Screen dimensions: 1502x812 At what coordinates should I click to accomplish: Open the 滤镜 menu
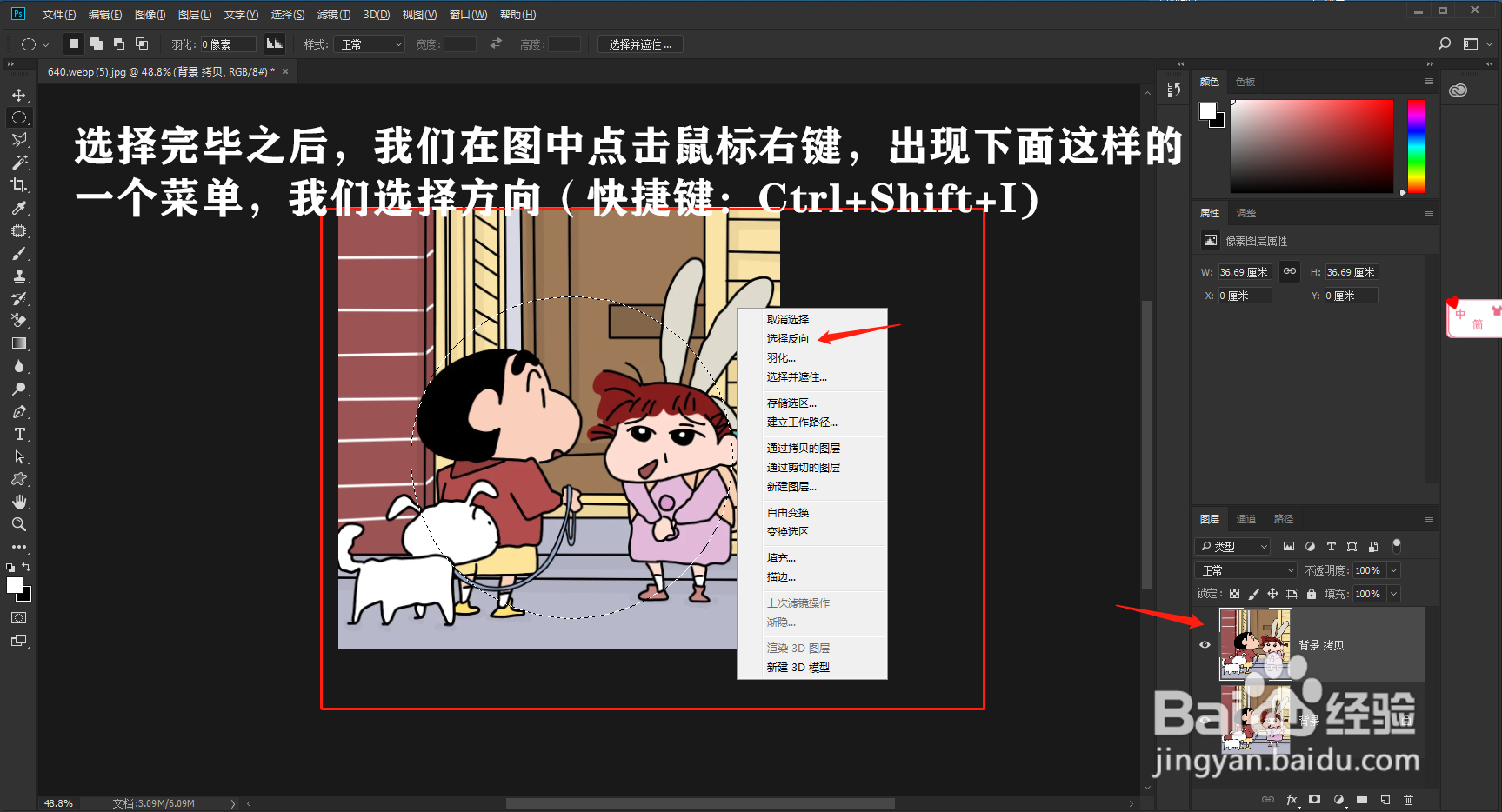[334, 15]
